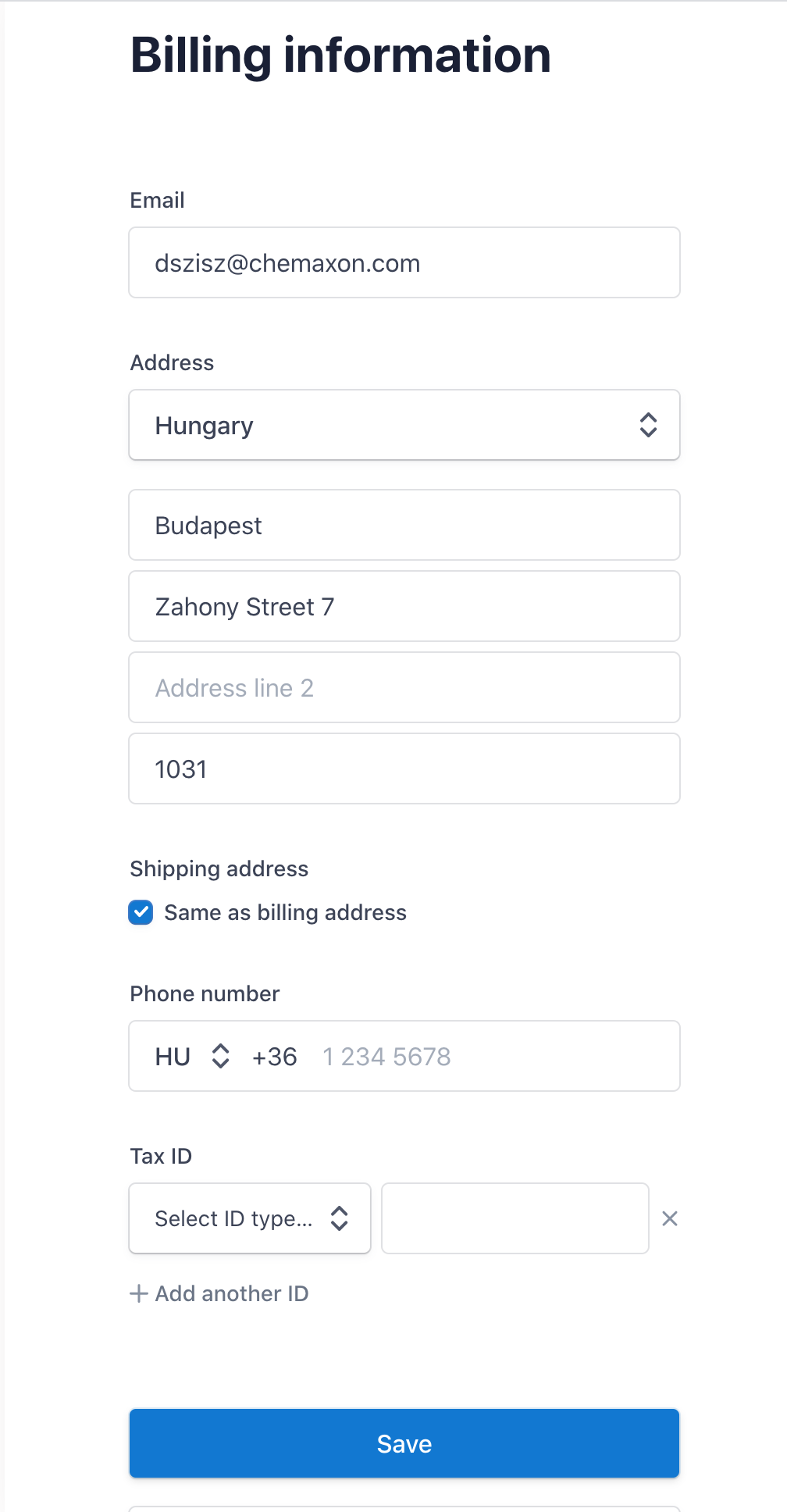Click the Email input field

[404, 262]
